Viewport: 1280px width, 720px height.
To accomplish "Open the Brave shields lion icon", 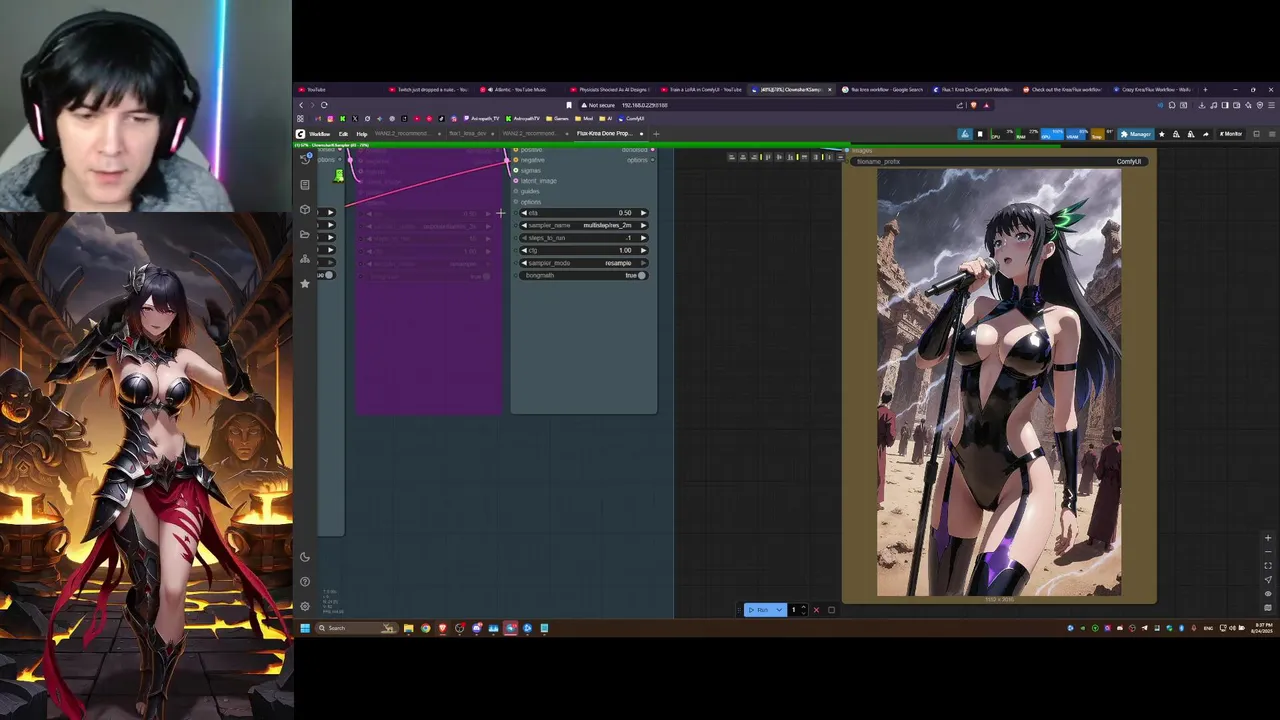I will tap(974, 105).
